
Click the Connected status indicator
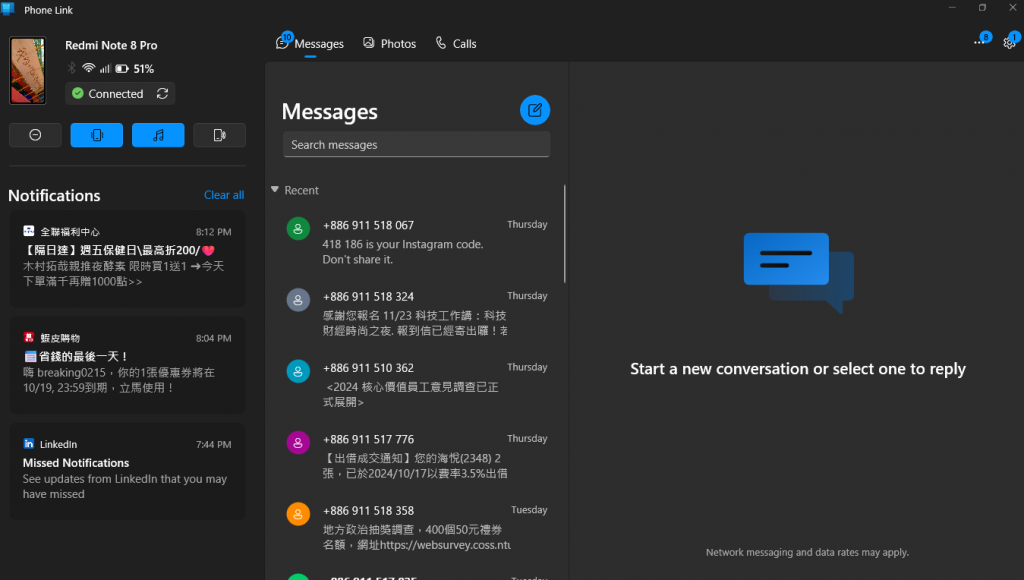tap(108, 93)
